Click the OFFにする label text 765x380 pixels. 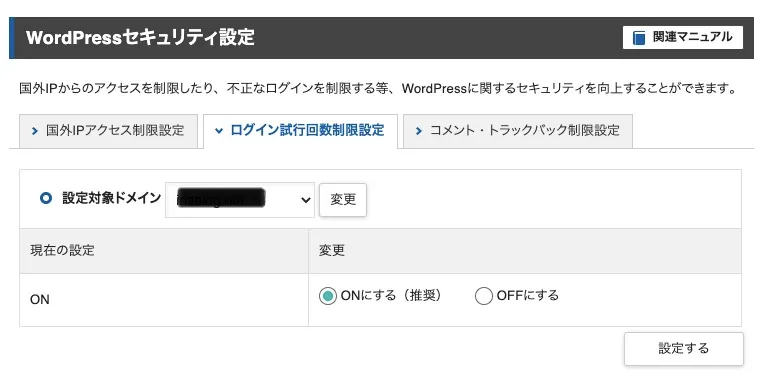[x=527, y=295]
